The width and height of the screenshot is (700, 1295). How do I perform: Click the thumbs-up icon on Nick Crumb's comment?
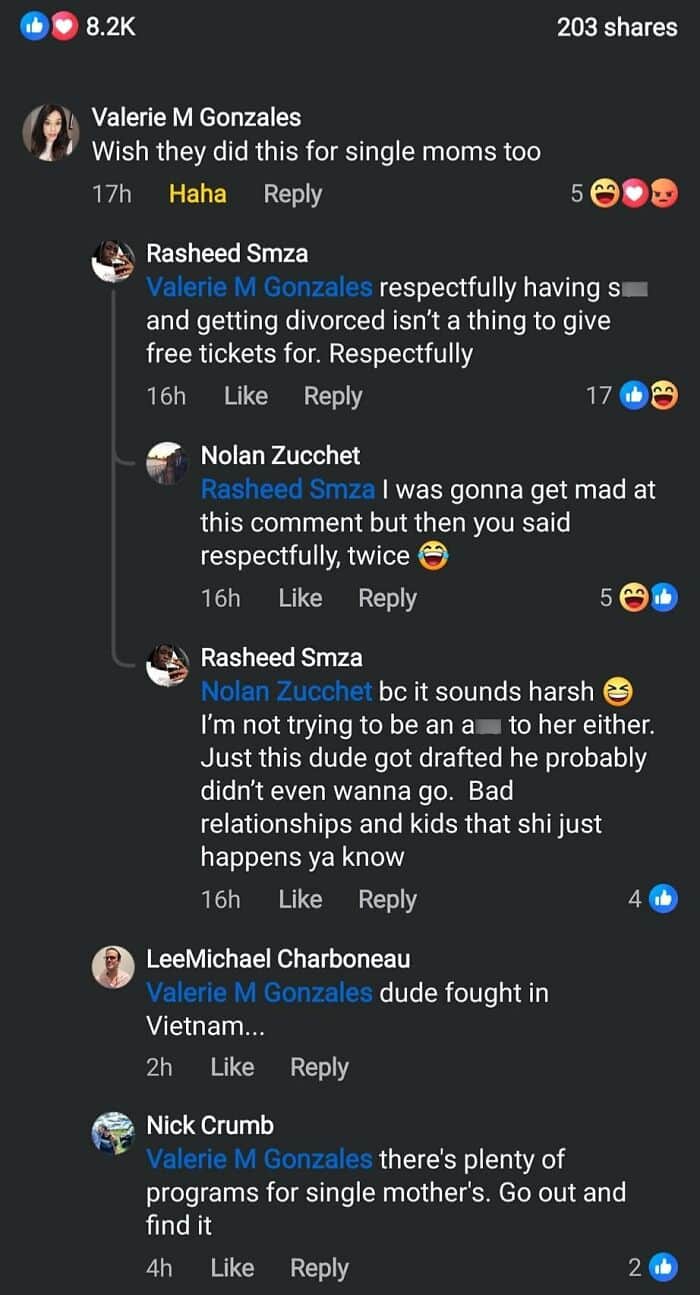(662, 1267)
